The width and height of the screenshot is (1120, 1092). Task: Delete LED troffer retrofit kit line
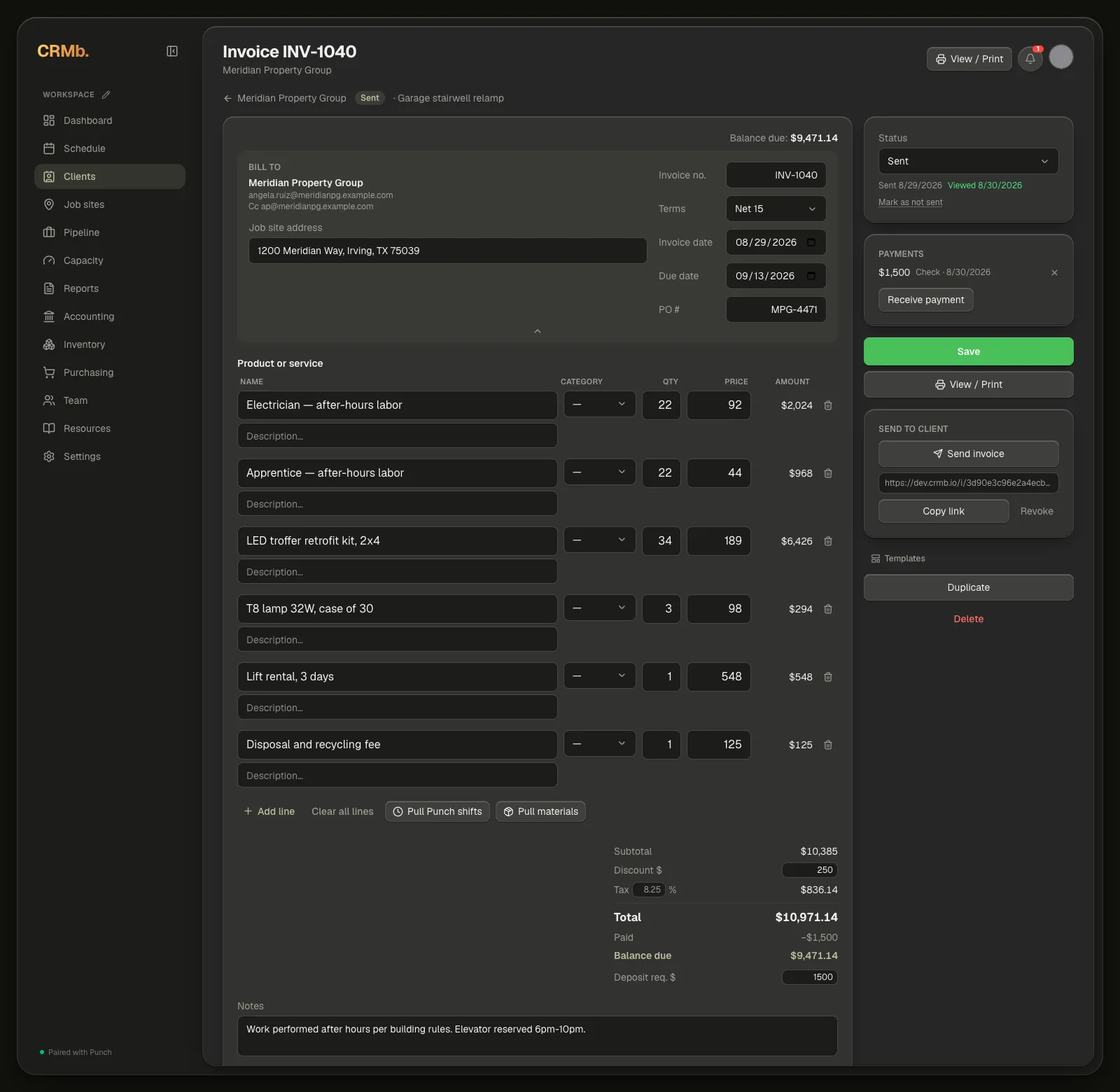coord(828,541)
